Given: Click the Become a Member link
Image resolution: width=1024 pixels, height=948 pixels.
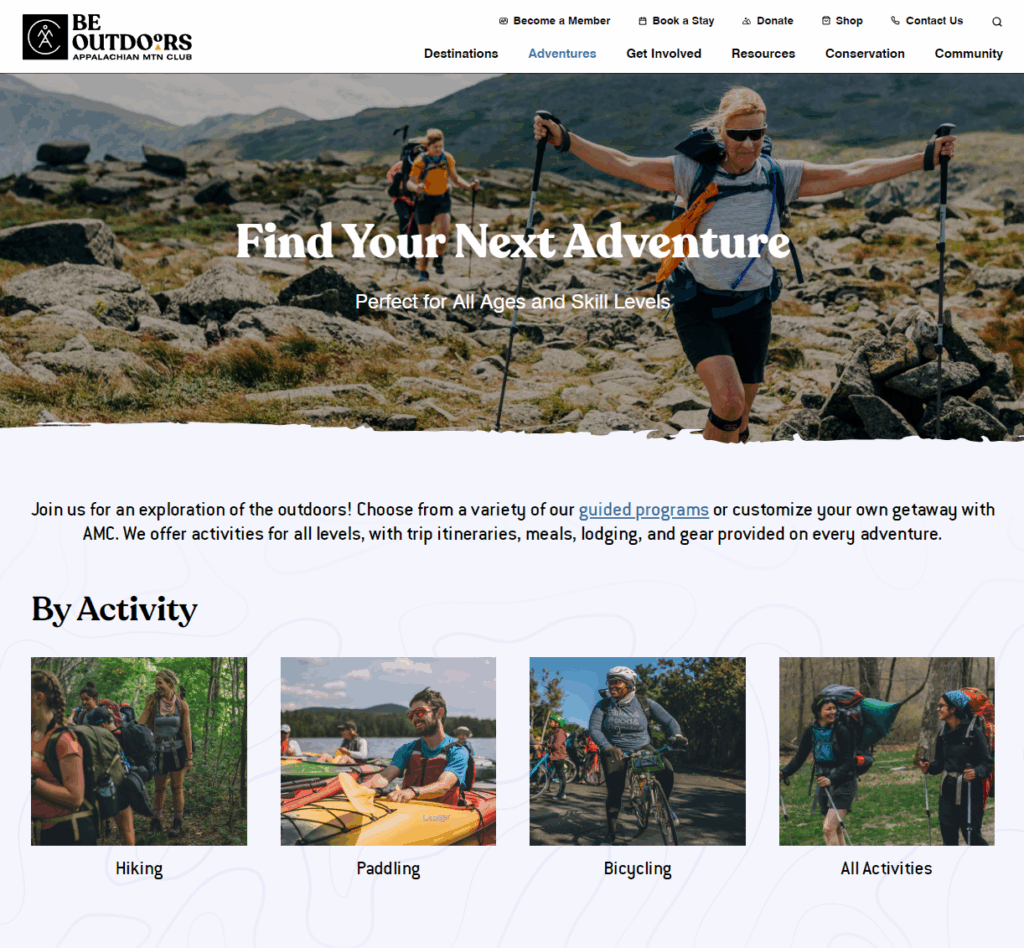Looking at the screenshot, I should 562,21.
